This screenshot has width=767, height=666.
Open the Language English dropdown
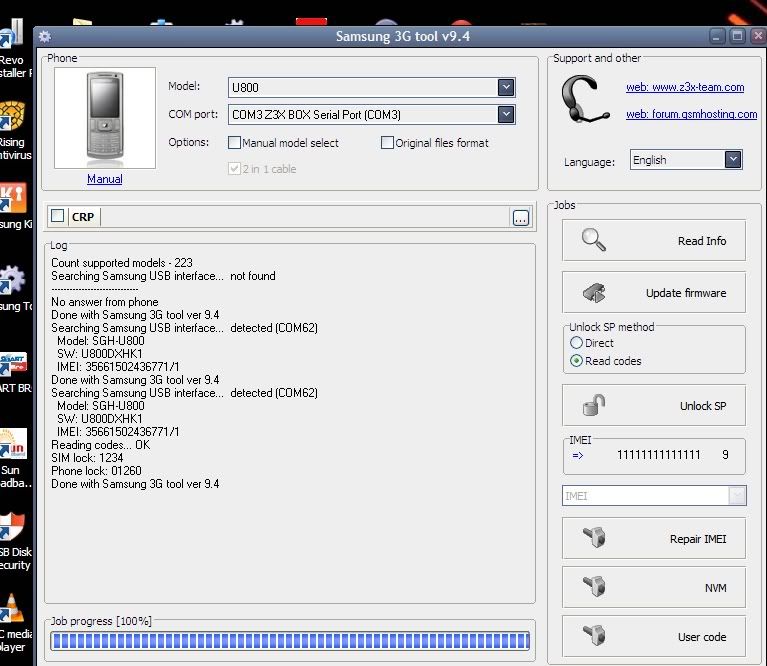(x=733, y=159)
